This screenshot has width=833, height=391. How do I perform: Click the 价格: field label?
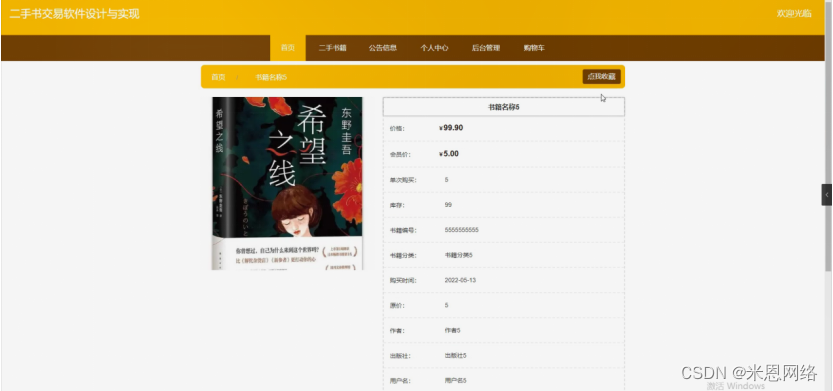(x=397, y=129)
